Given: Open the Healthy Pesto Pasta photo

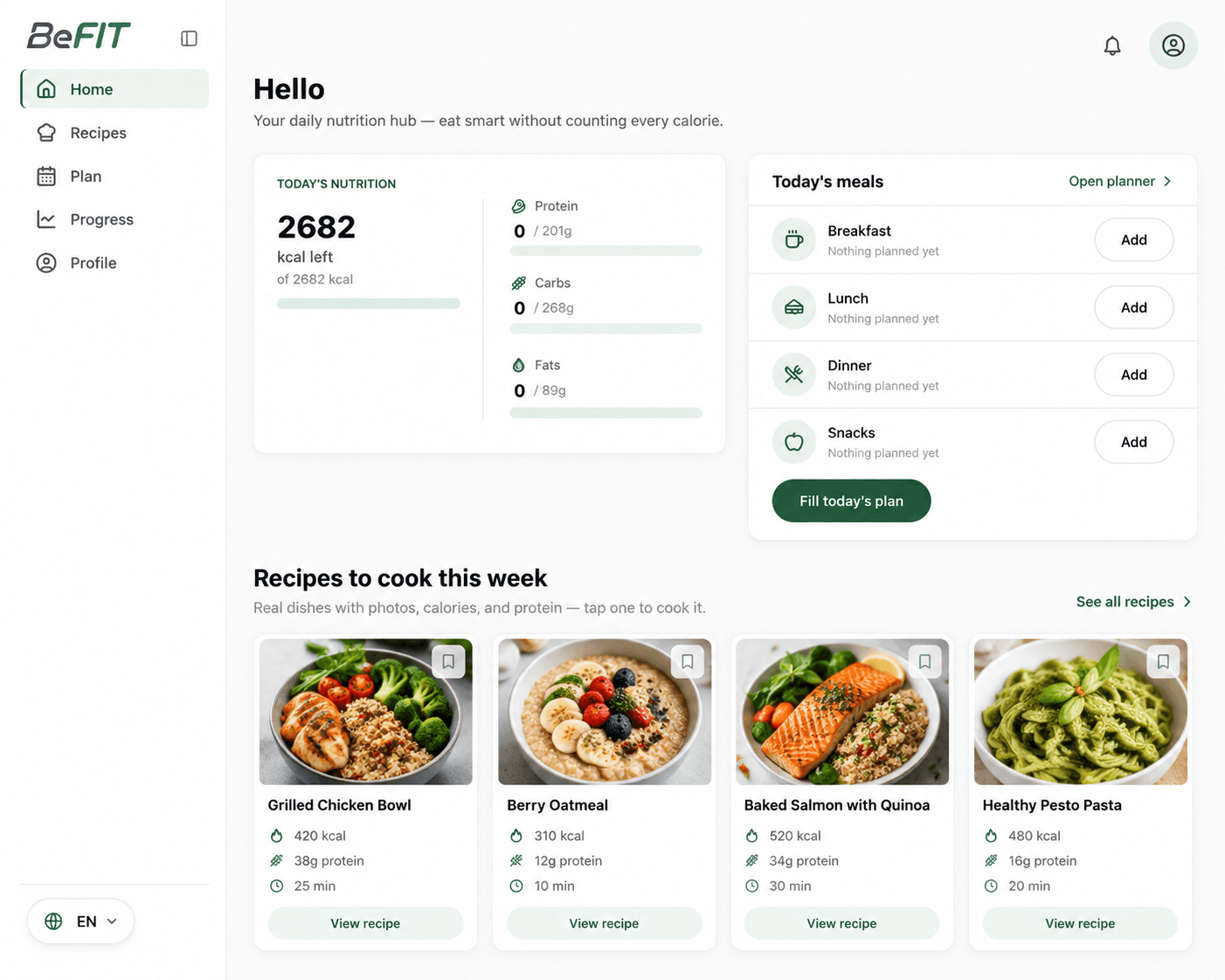Looking at the screenshot, I should click(x=1081, y=712).
